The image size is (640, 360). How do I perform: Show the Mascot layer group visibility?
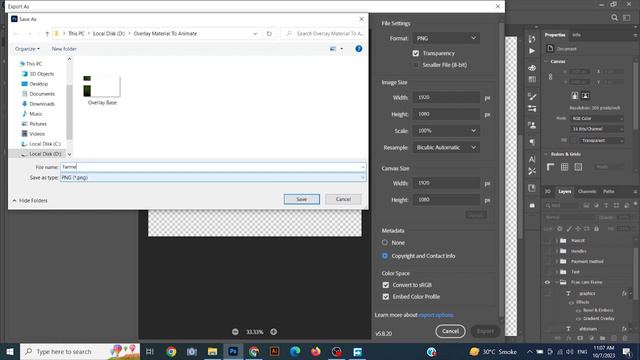(547, 240)
